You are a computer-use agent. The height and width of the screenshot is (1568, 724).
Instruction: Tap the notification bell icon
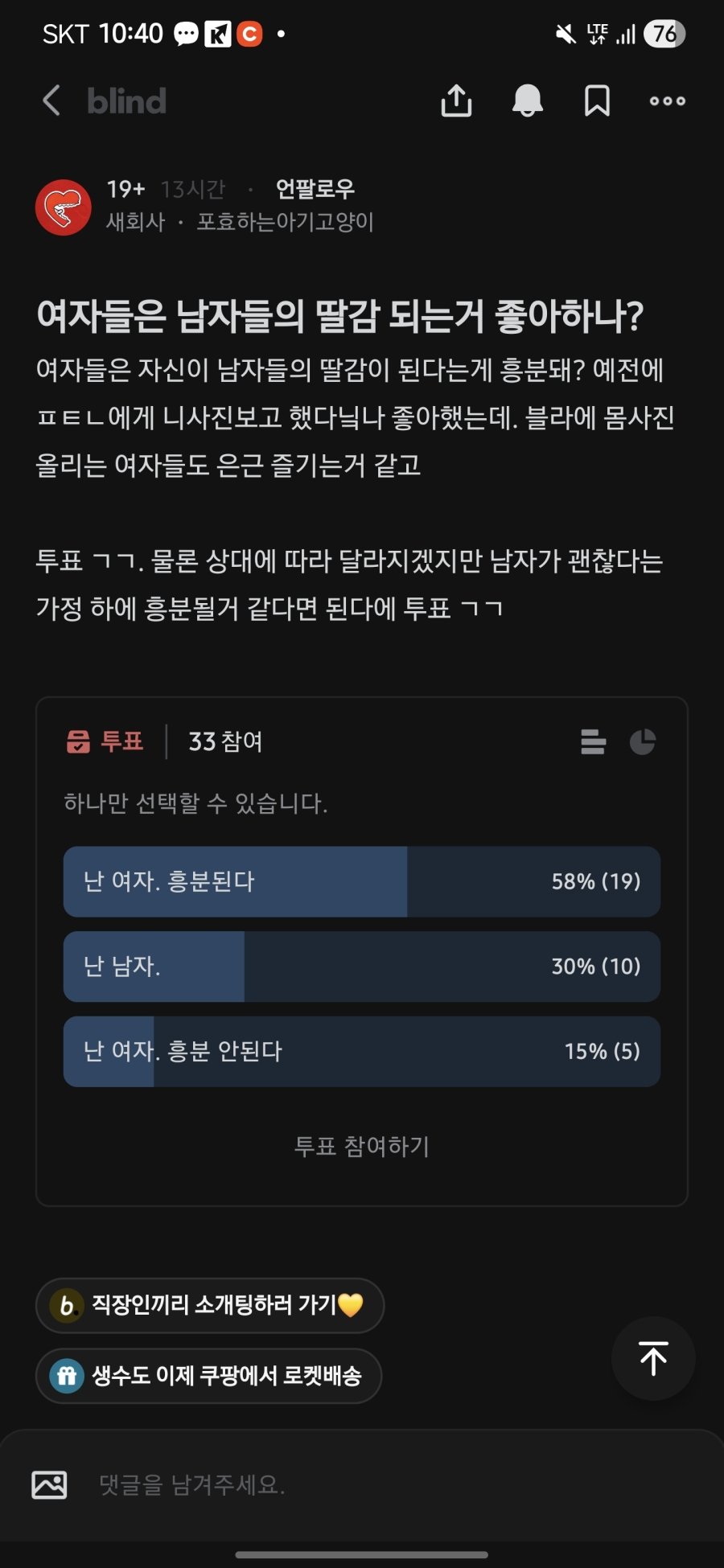[528, 101]
